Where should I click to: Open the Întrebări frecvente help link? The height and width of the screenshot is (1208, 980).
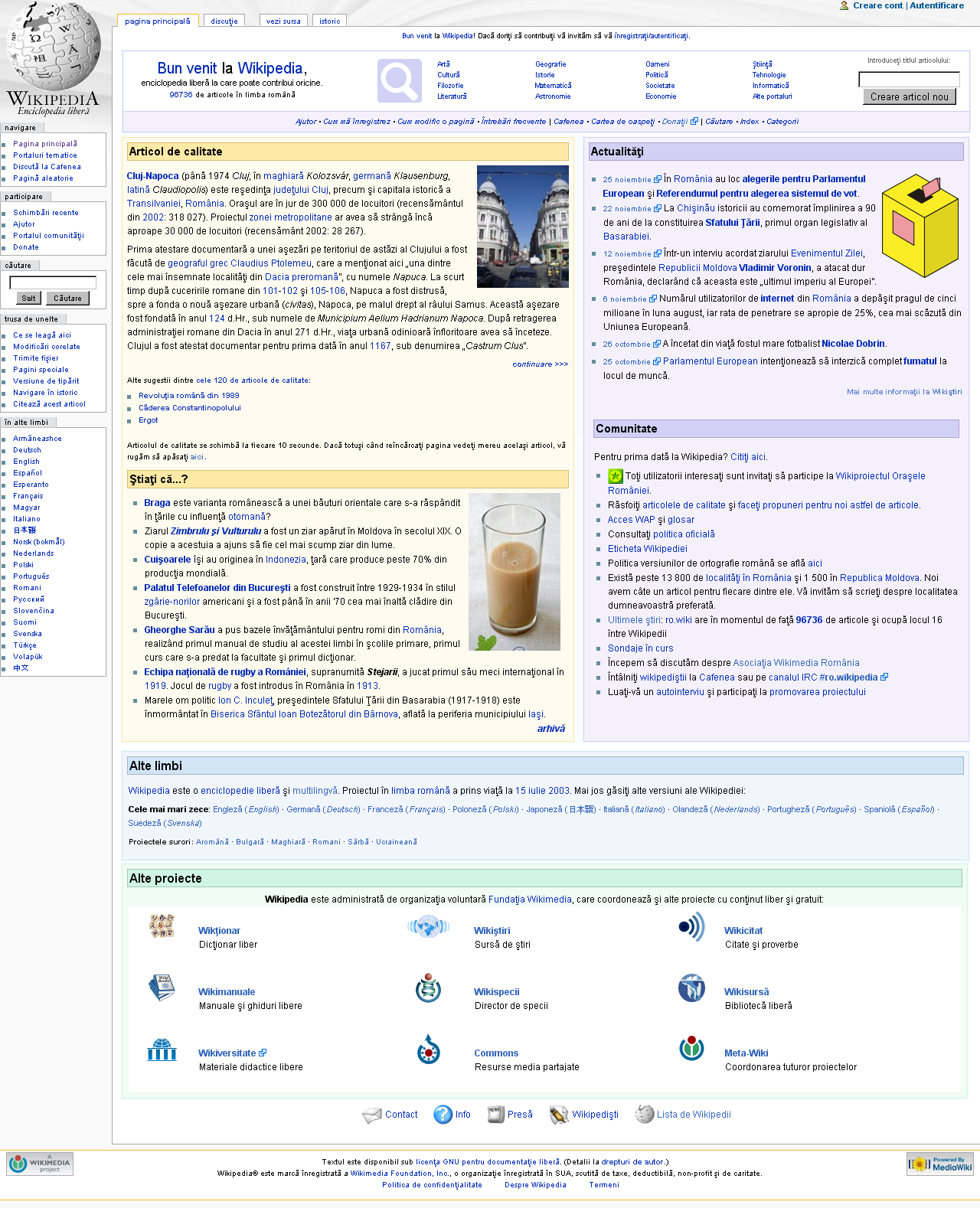point(514,122)
